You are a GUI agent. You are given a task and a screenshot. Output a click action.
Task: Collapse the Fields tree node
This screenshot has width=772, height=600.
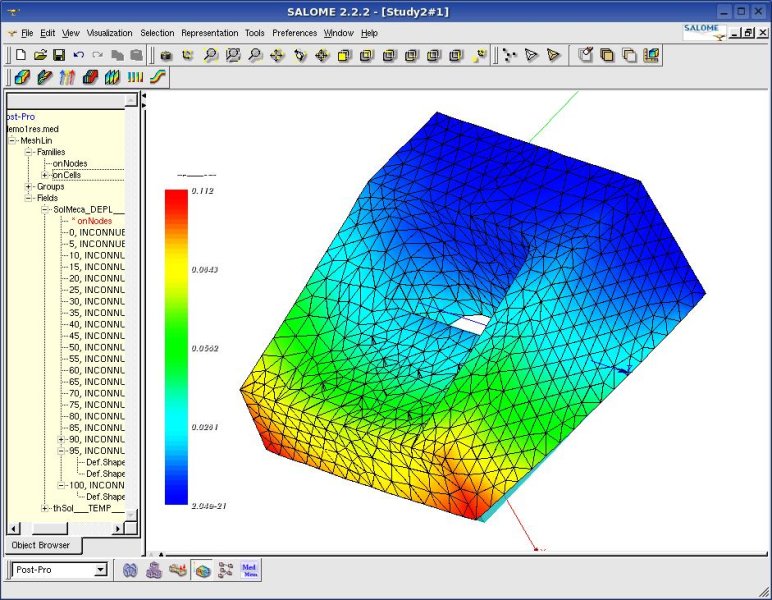[x=28, y=198]
